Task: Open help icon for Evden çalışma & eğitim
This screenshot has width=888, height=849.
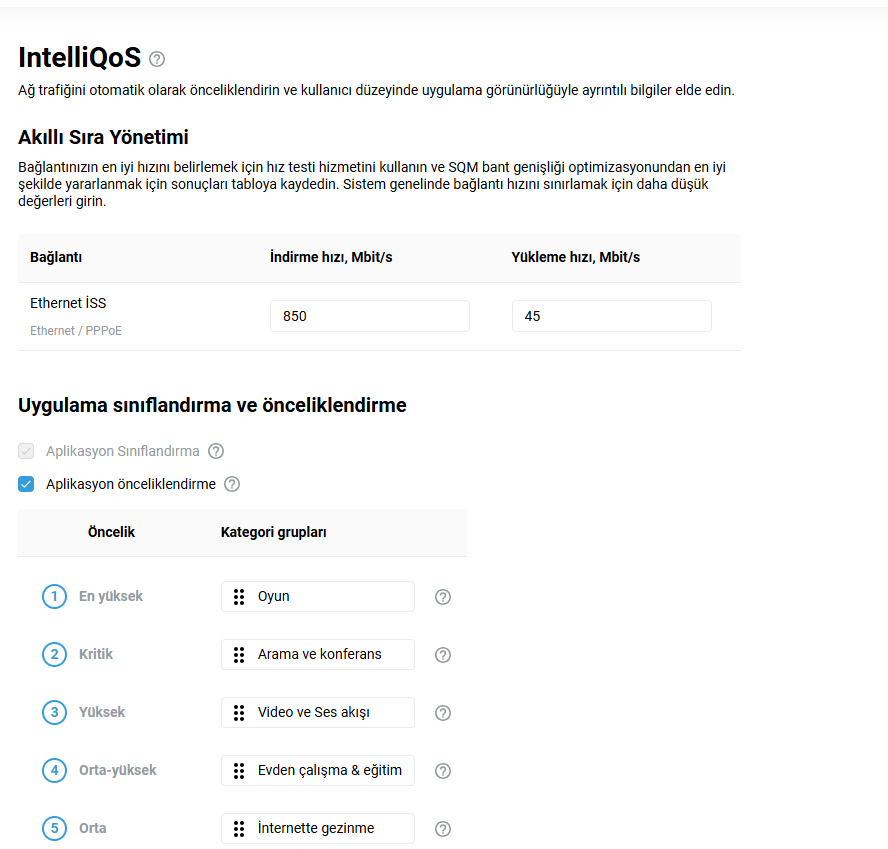Action: (443, 771)
